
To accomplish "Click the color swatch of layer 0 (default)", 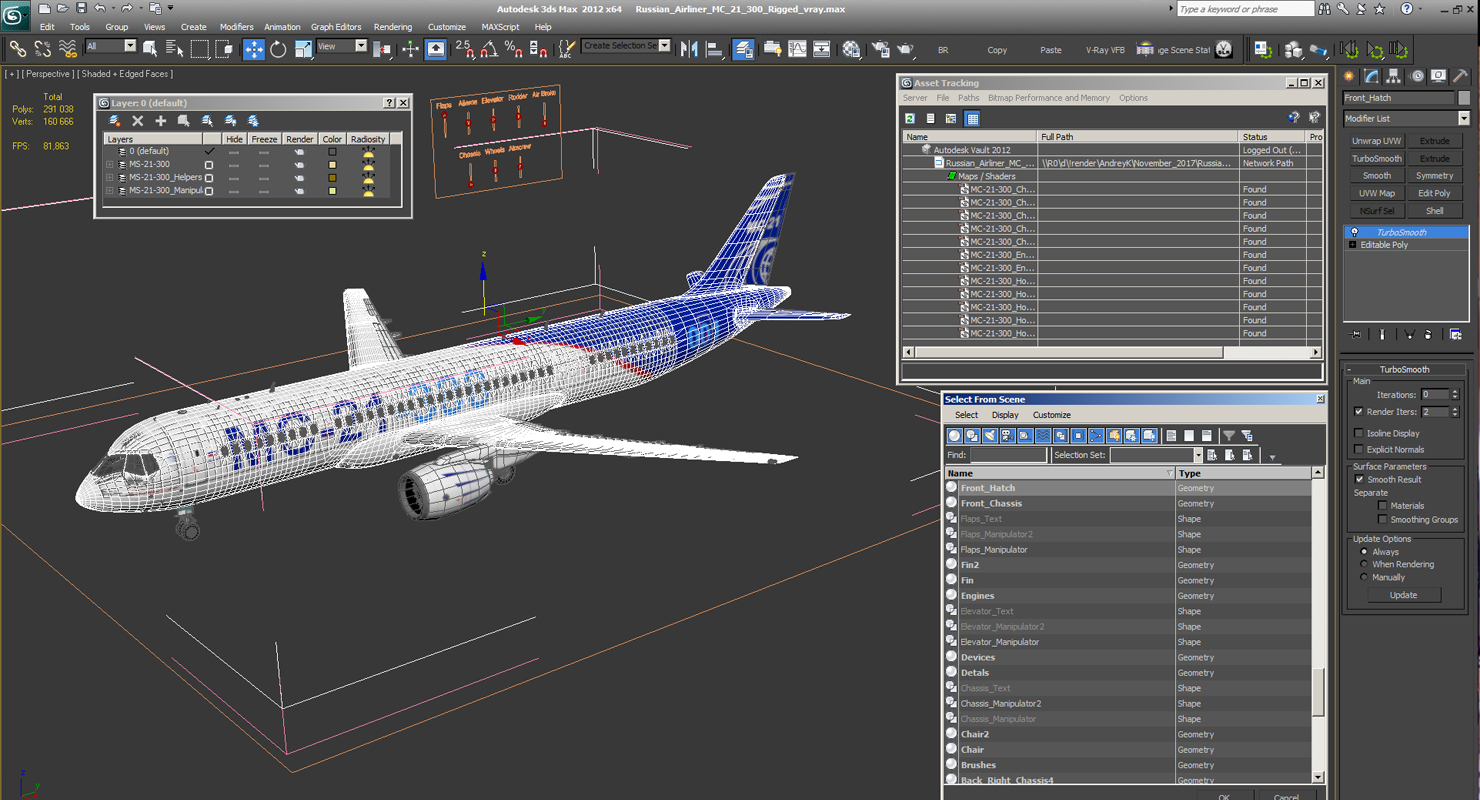I will click(x=332, y=152).
